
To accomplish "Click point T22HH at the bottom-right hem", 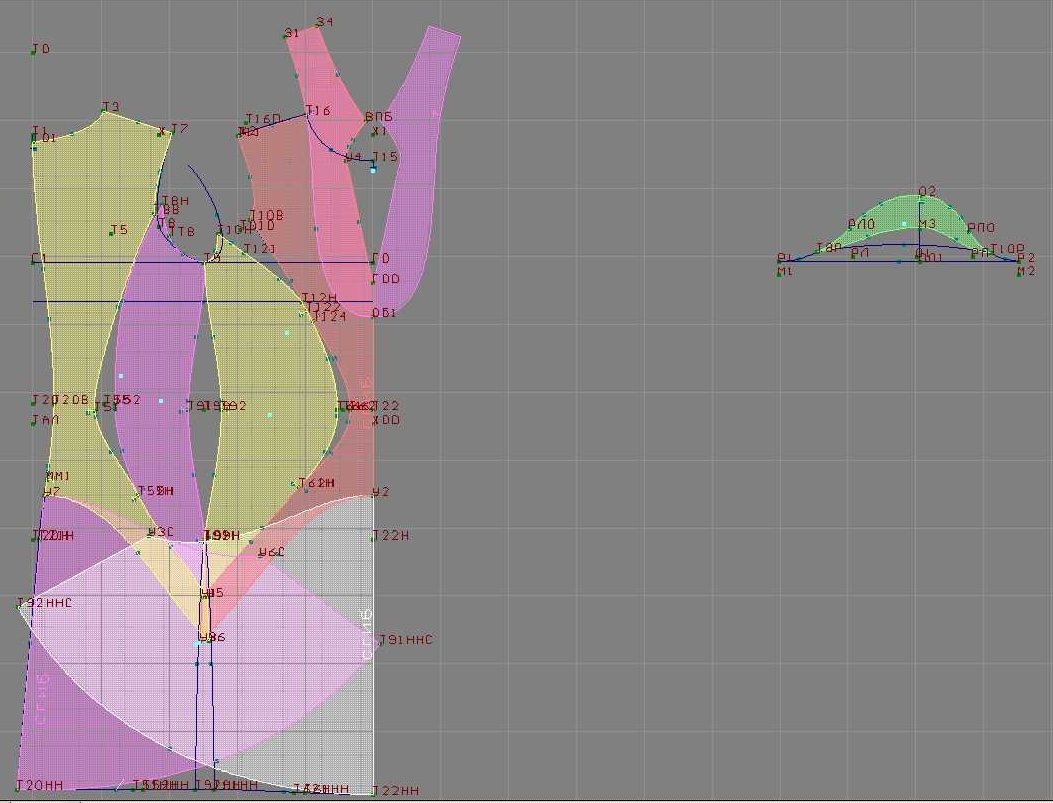I will coord(374,792).
